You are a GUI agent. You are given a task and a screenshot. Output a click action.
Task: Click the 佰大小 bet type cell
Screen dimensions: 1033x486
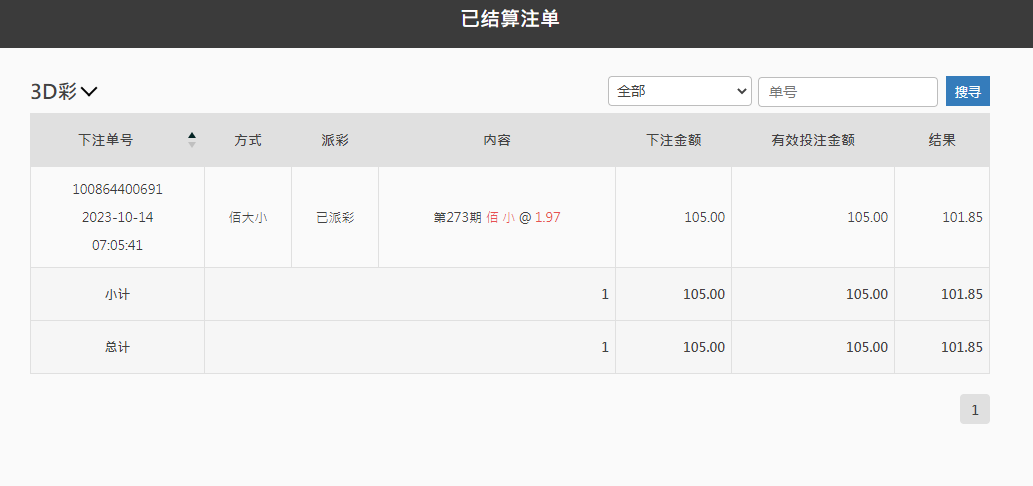pos(248,217)
